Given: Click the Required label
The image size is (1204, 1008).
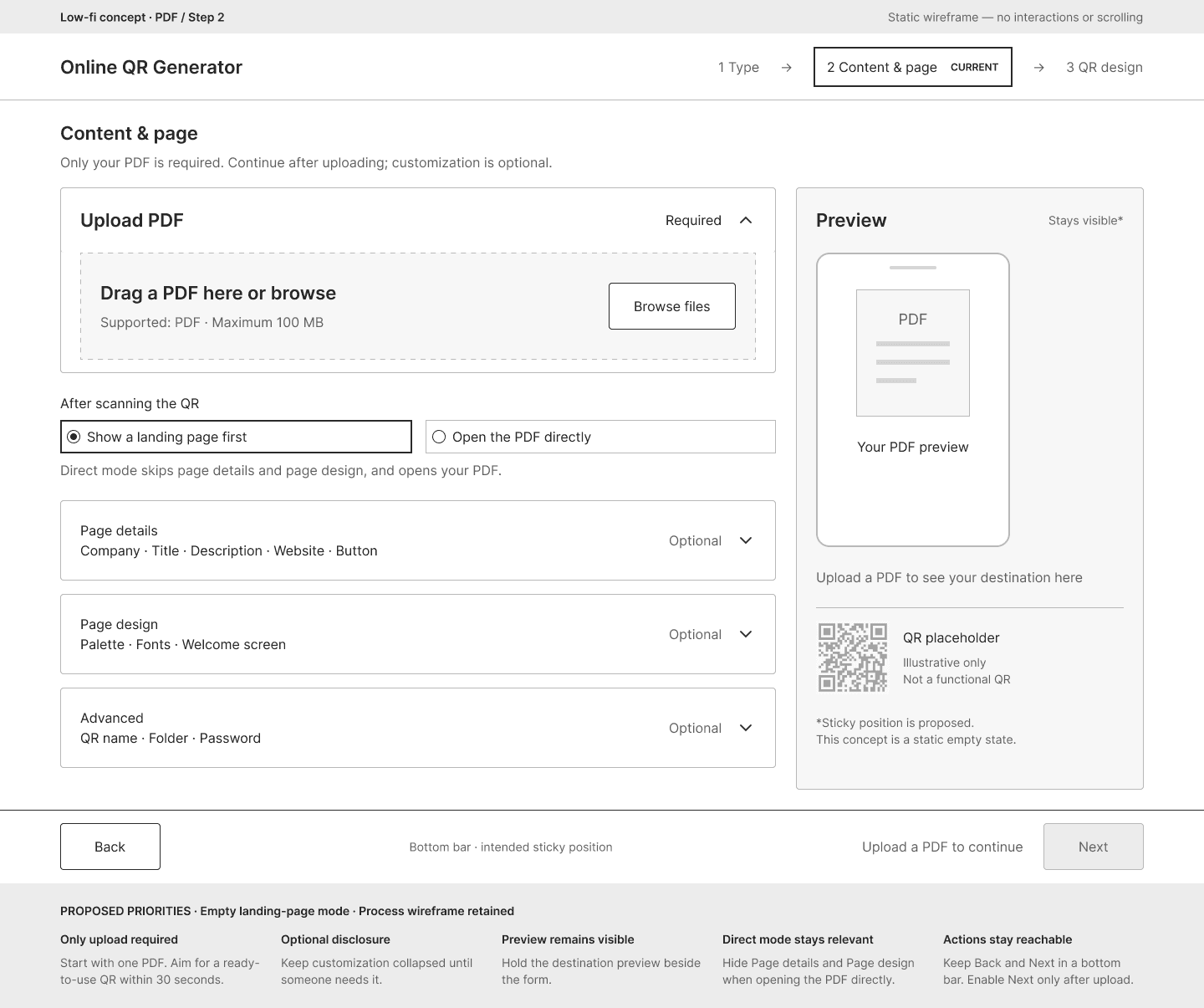Looking at the screenshot, I should (x=693, y=220).
